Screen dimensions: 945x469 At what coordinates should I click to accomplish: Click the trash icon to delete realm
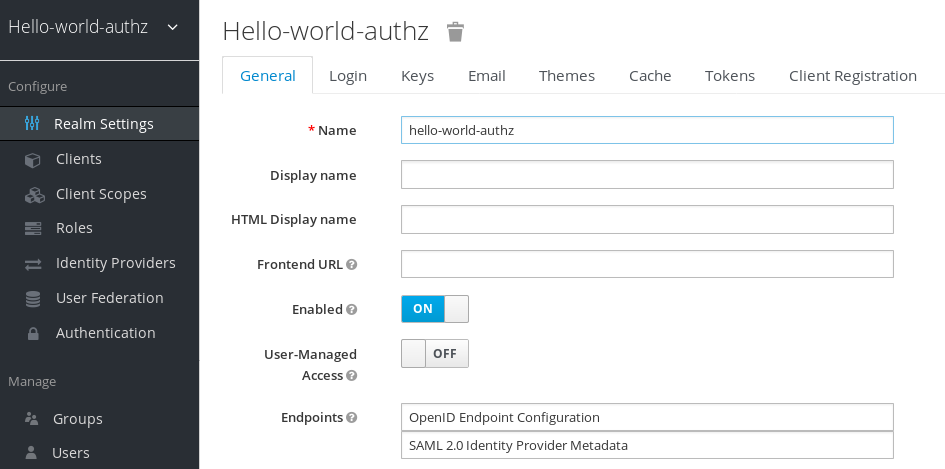[x=455, y=32]
